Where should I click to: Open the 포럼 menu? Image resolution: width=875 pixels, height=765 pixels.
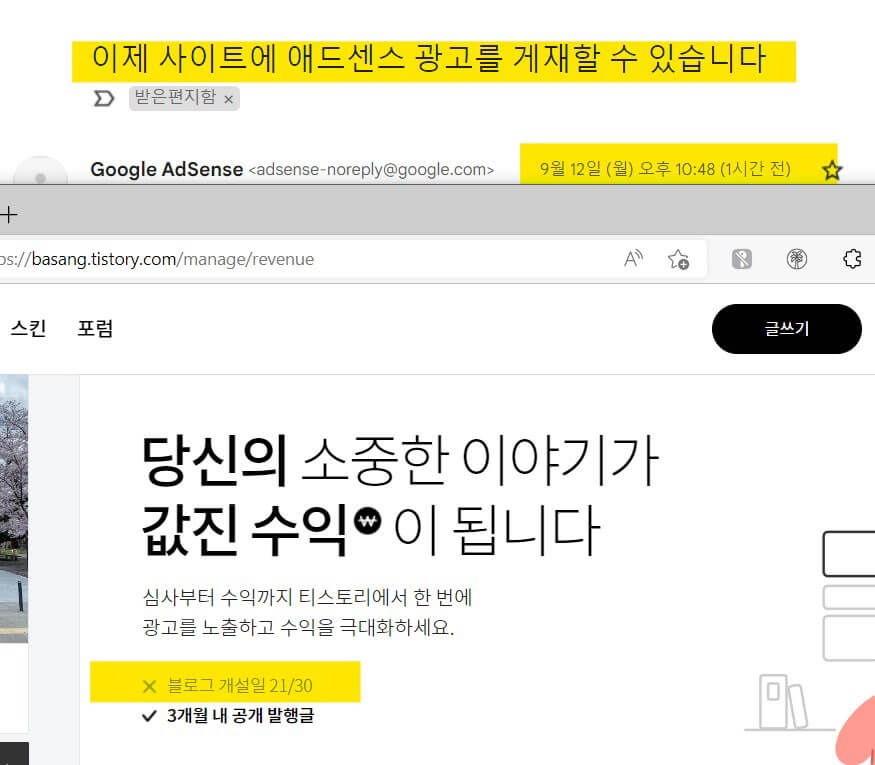pos(95,328)
